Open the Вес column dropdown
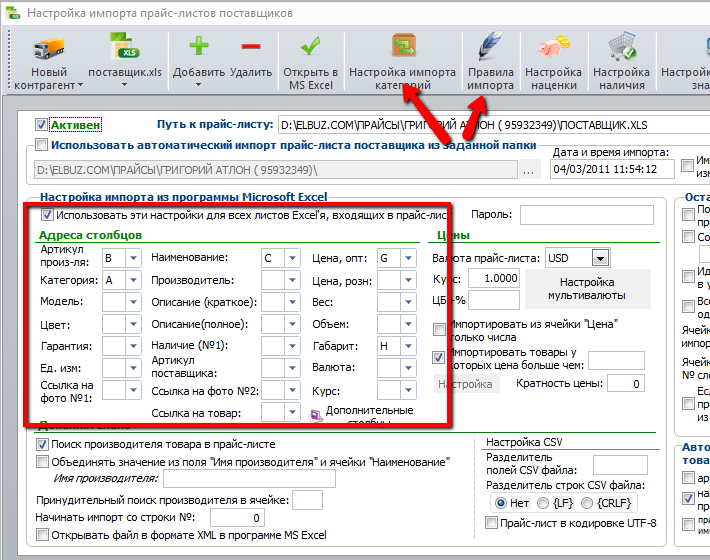This screenshot has width=710, height=560. [408, 302]
